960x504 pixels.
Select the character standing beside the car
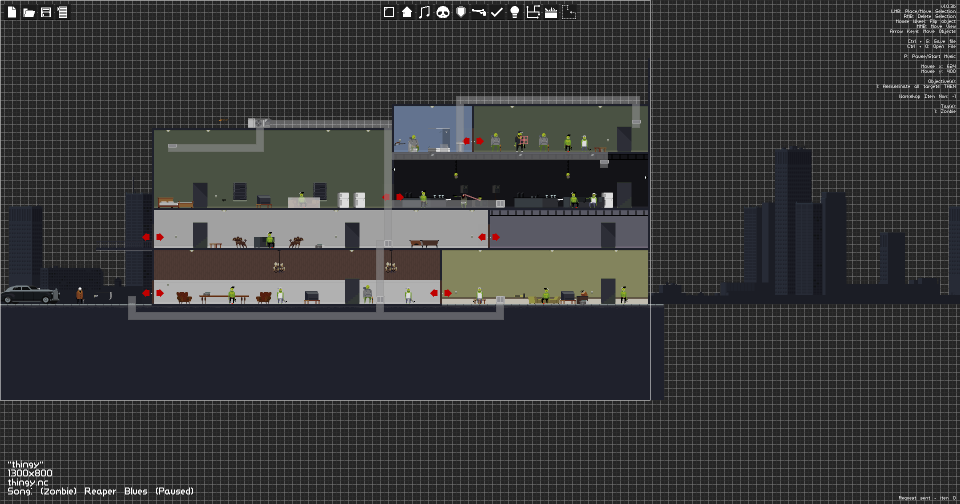pyautogui.click(x=80, y=295)
